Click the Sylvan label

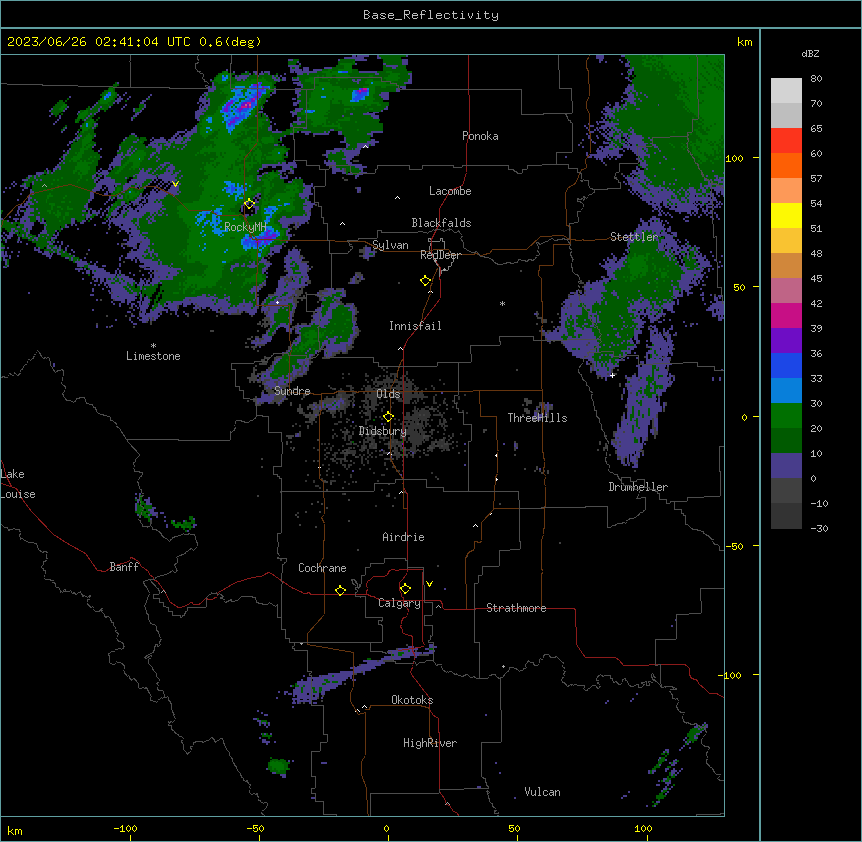[390, 245]
